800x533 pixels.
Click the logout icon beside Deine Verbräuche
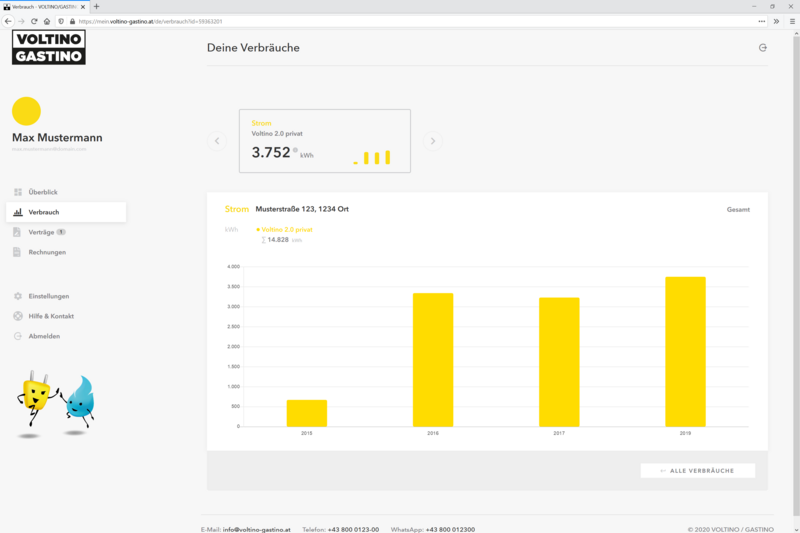[763, 47]
